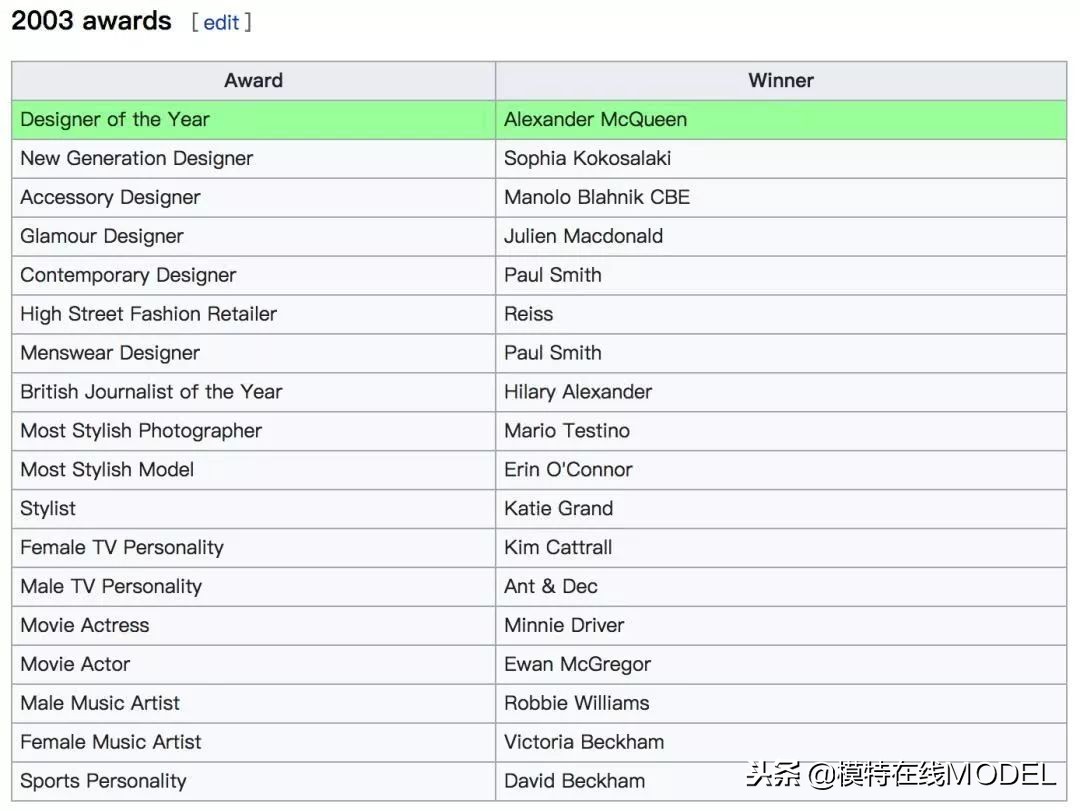The height and width of the screenshot is (811, 1080).
Task: Click the High Street Fashion Retailer row
Action: coord(148,314)
